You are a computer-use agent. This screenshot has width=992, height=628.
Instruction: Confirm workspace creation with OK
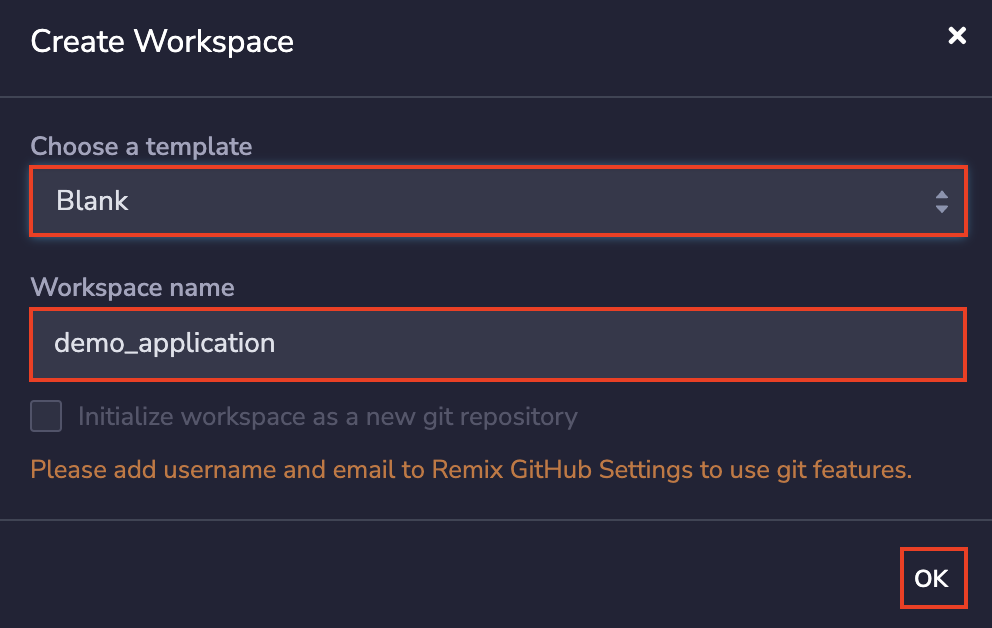click(932, 578)
